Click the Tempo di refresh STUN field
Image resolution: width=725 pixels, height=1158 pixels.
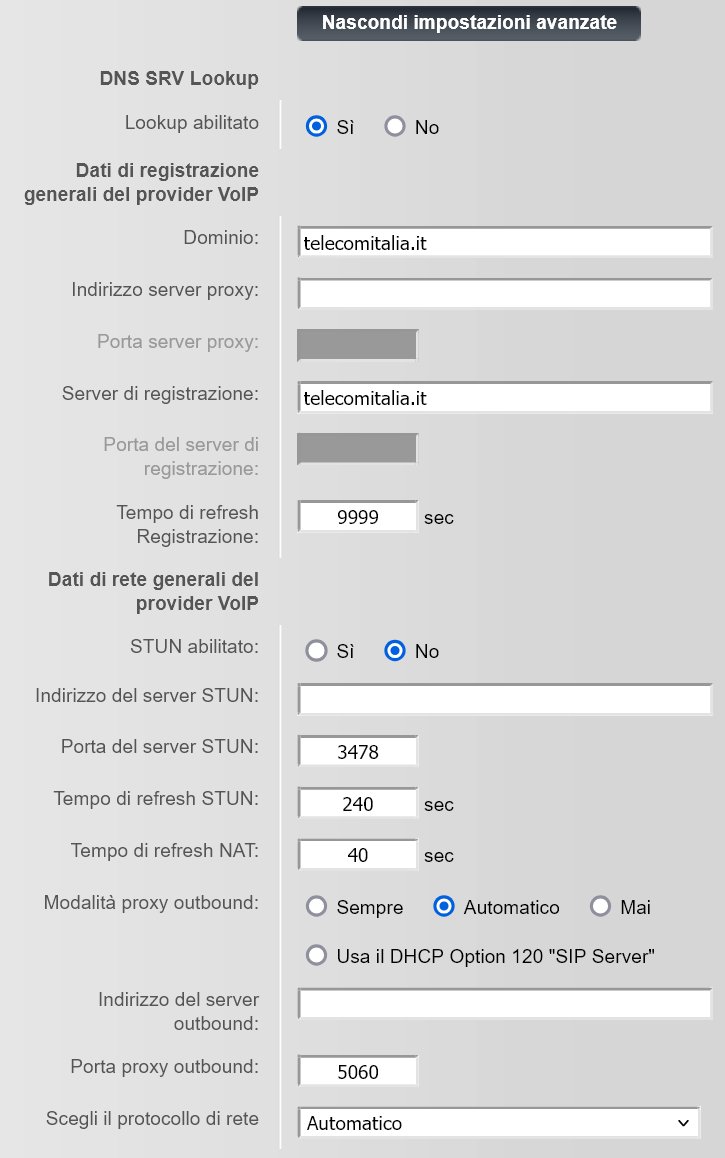(x=358, y=803)
